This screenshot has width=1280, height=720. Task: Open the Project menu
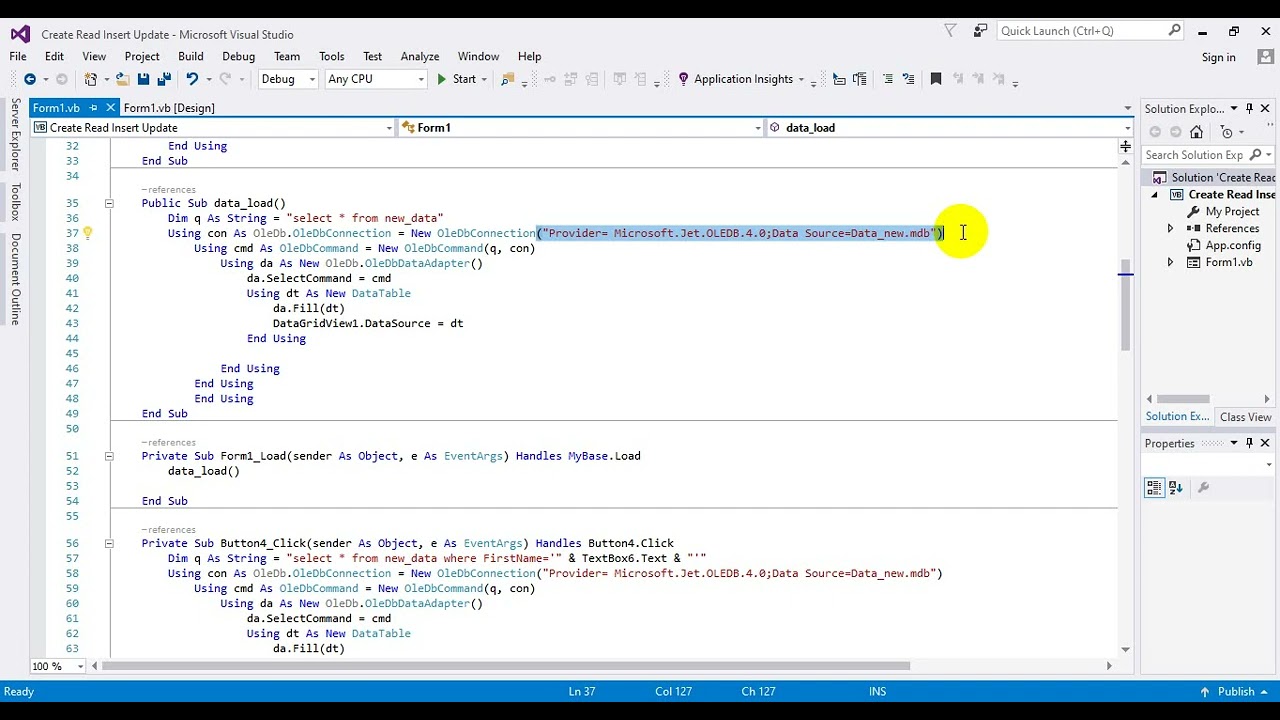tap(142, 56)
